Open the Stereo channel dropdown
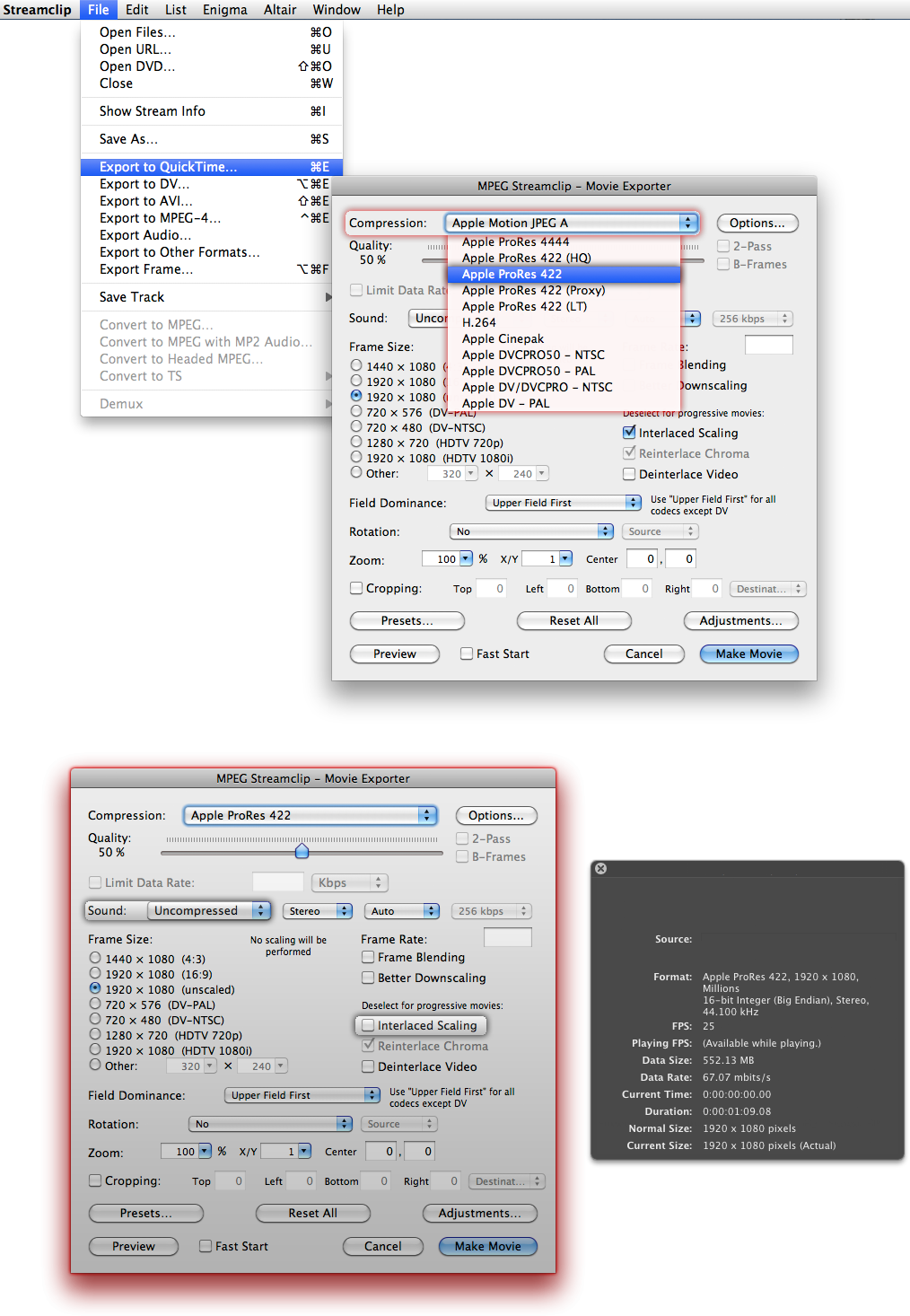This screenshot has height=1316, width=910. coord(318,910)
